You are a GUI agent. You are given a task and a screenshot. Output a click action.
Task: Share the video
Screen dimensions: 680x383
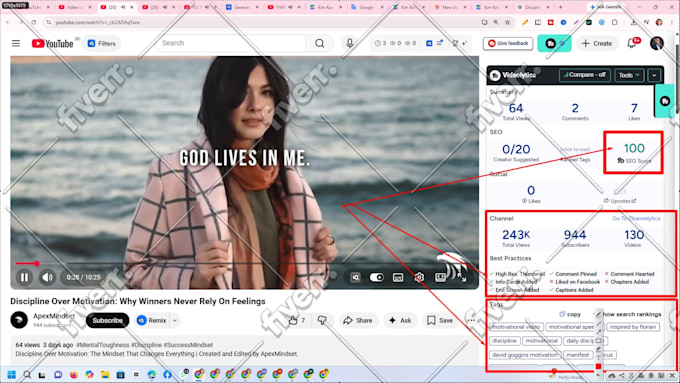coord(358,321)
